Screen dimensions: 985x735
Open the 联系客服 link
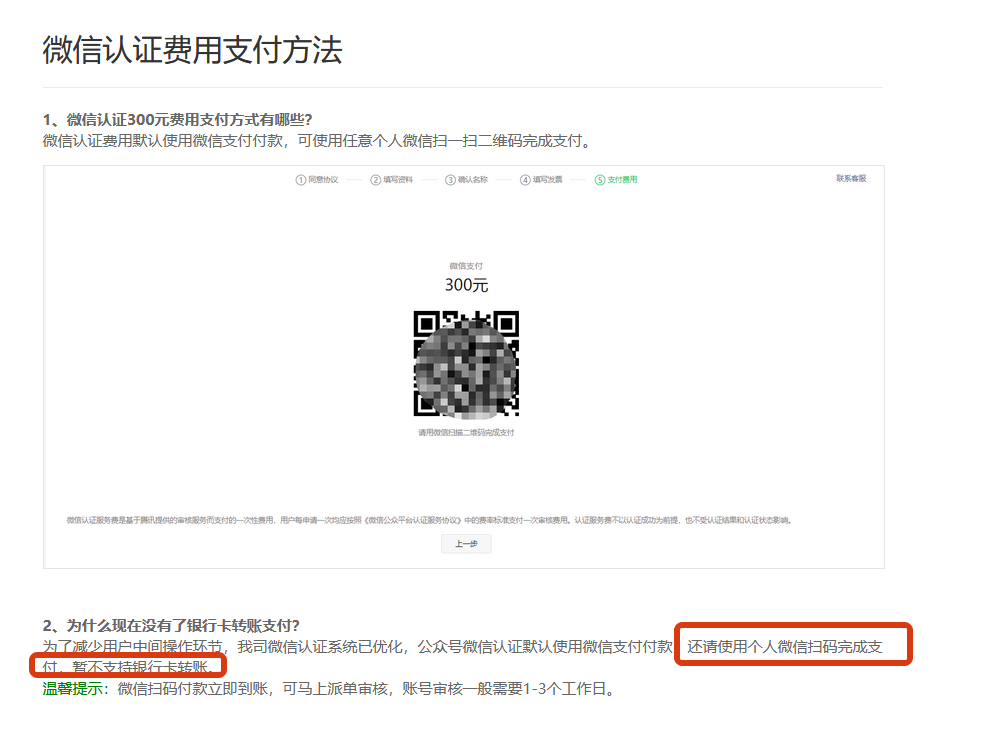(x=851, y=178)
